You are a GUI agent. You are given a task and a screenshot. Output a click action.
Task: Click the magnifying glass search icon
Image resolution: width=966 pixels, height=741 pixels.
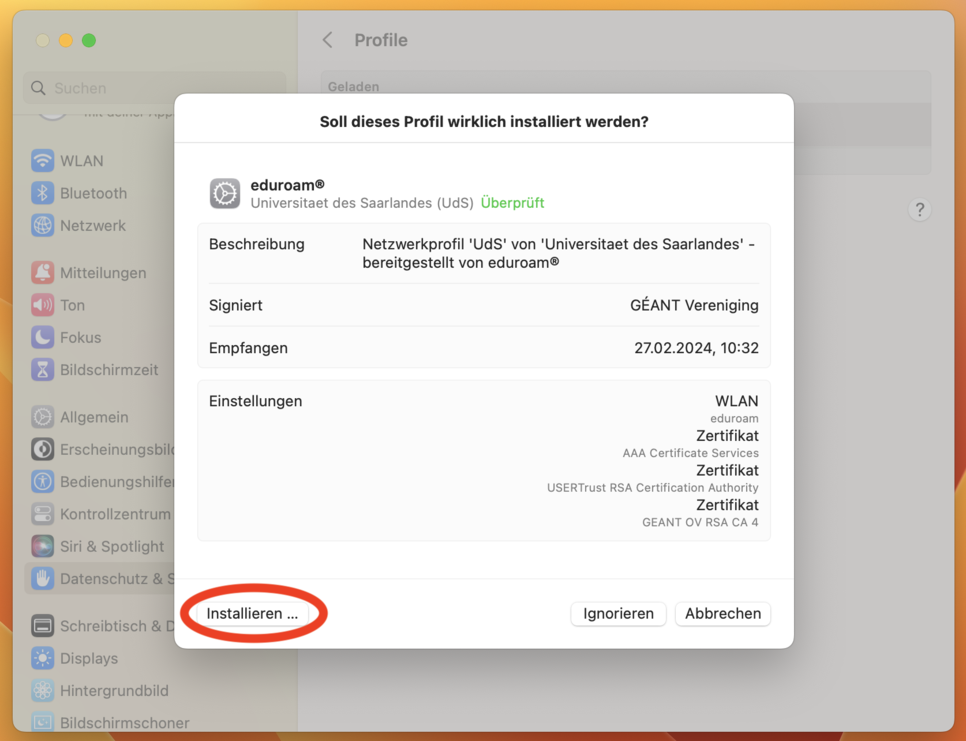pos(38,88)
